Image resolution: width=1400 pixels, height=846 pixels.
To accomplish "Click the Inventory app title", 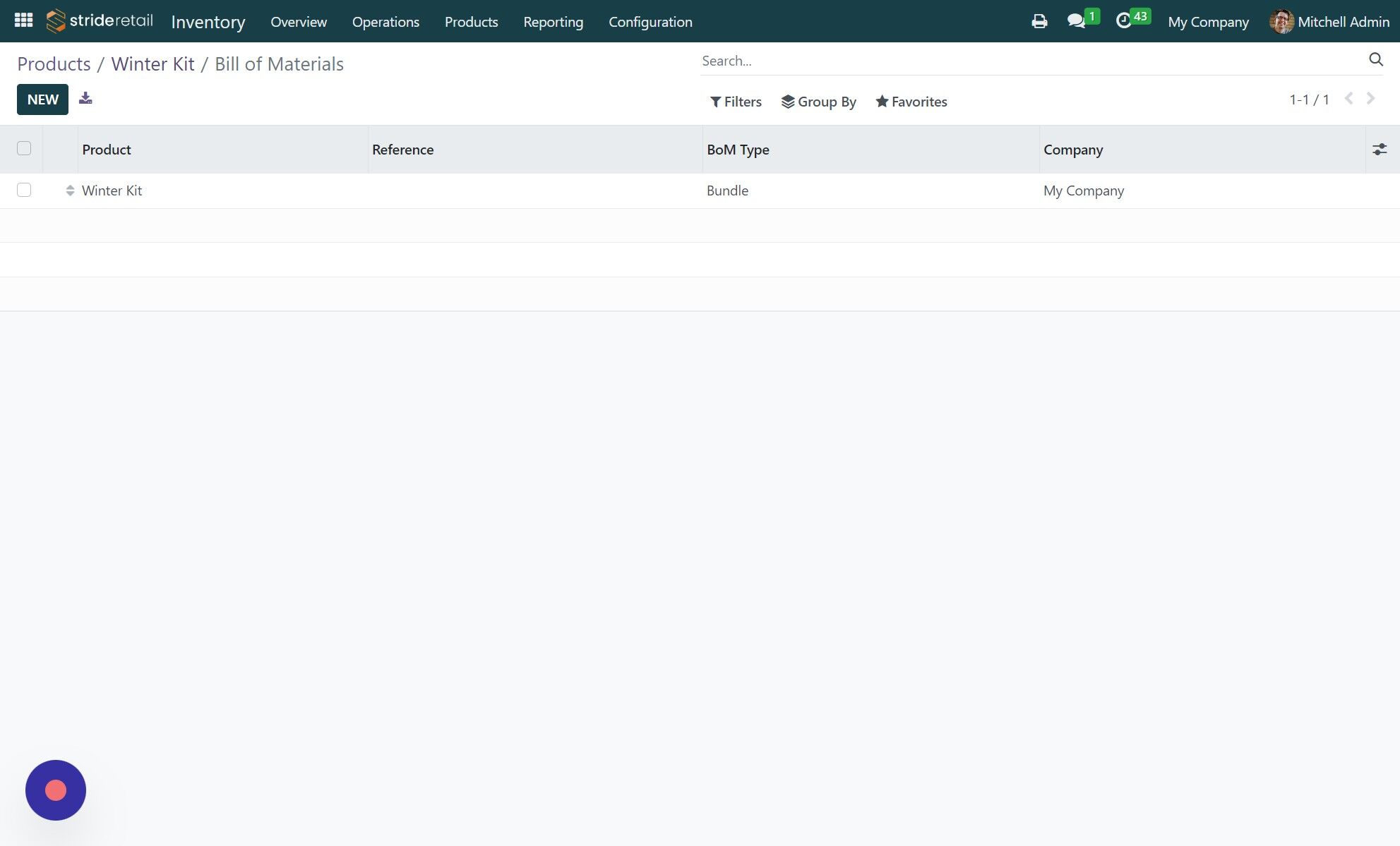I will pos(208,22).
